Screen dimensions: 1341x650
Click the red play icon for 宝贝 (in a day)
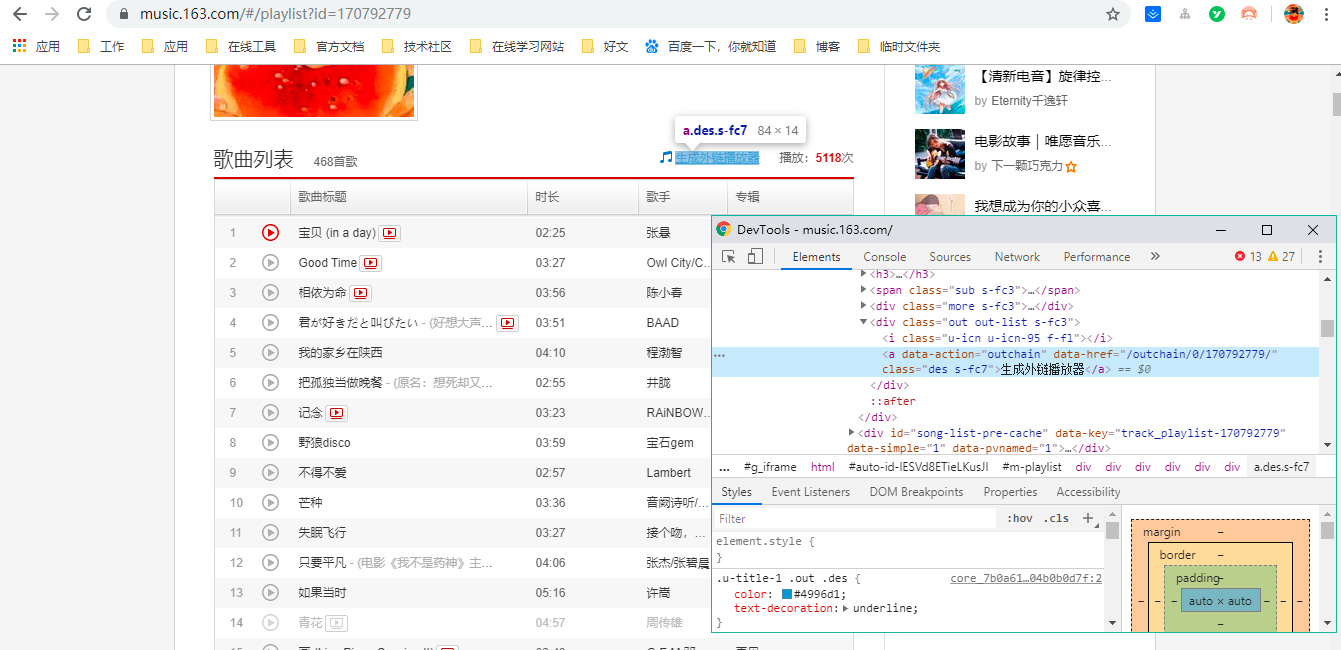[269, 231]
